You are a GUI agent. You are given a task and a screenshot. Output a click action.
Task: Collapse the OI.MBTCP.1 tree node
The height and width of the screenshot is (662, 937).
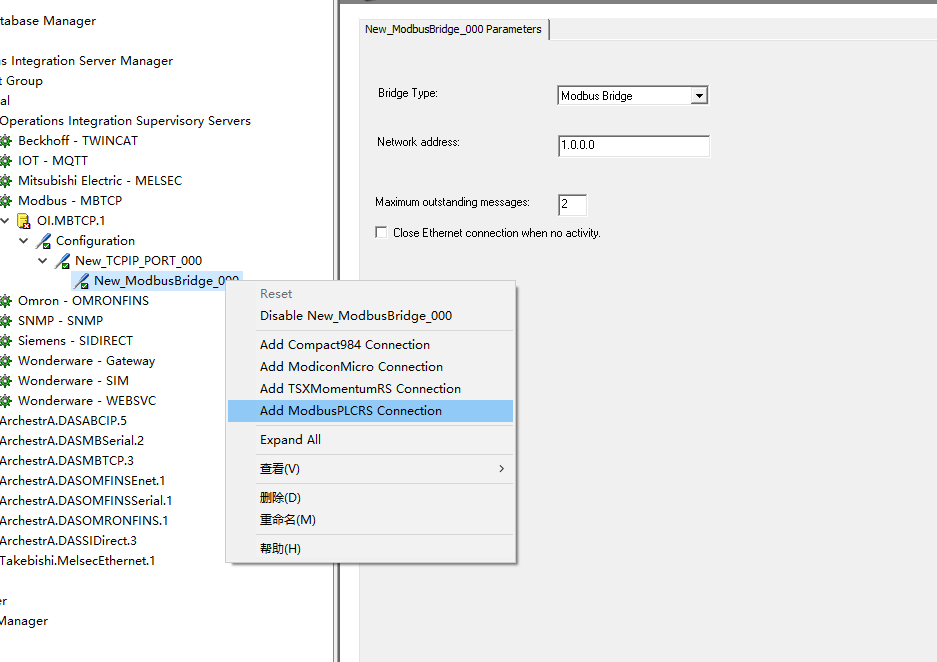(5, 221)
